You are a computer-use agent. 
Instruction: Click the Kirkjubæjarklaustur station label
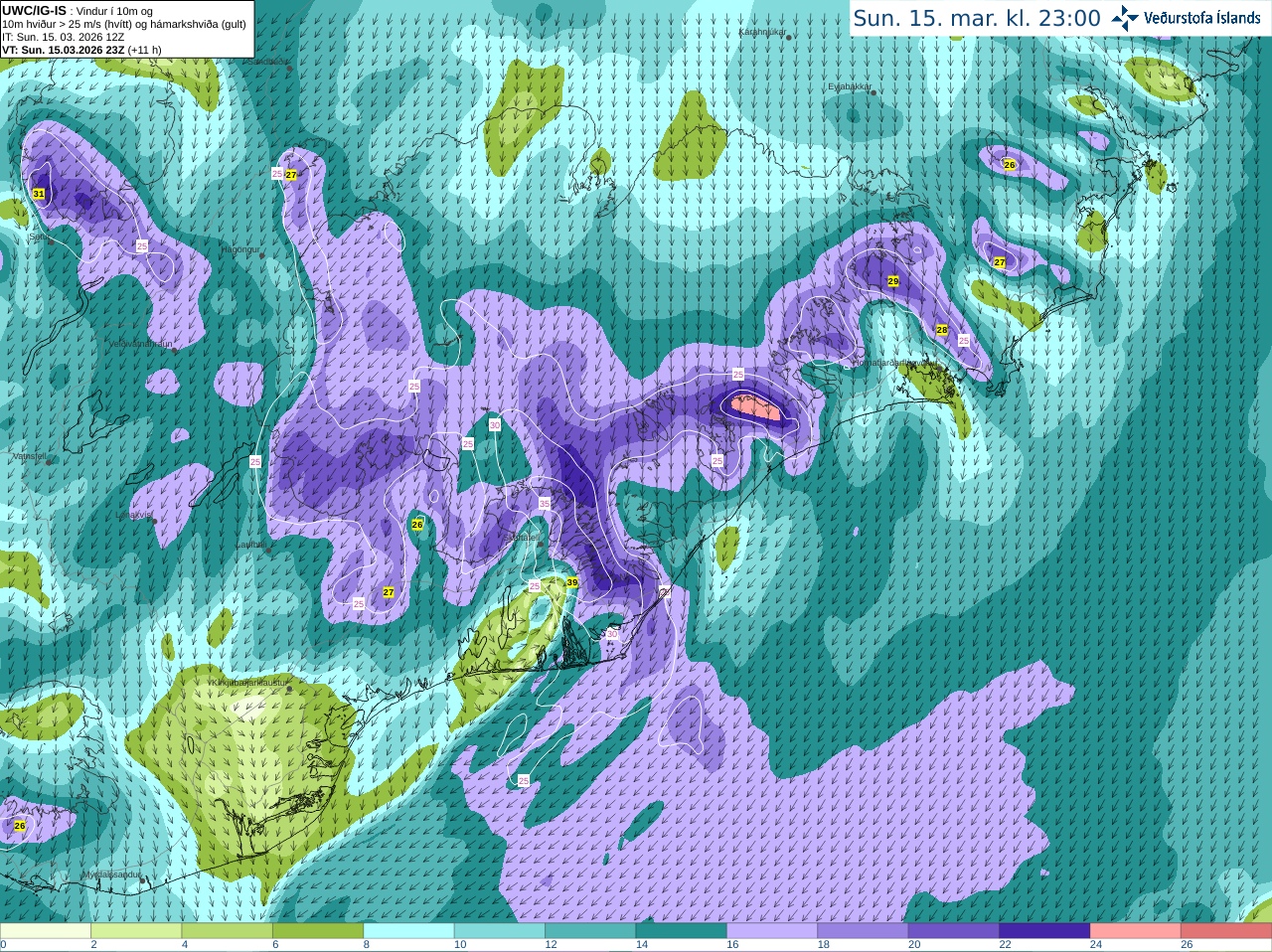click(249, 683)
